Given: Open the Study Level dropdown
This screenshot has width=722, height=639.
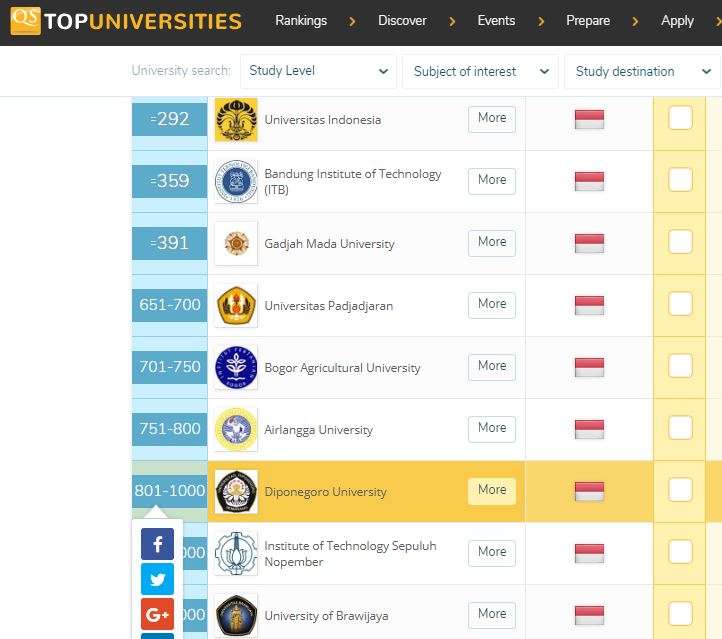Looking at the screenshot, I should pos(319,71).
